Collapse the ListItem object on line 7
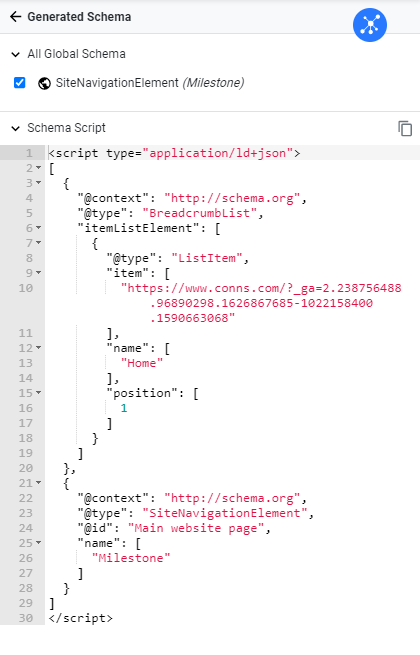Screen dimensions: 420x655 pos(38,243)
